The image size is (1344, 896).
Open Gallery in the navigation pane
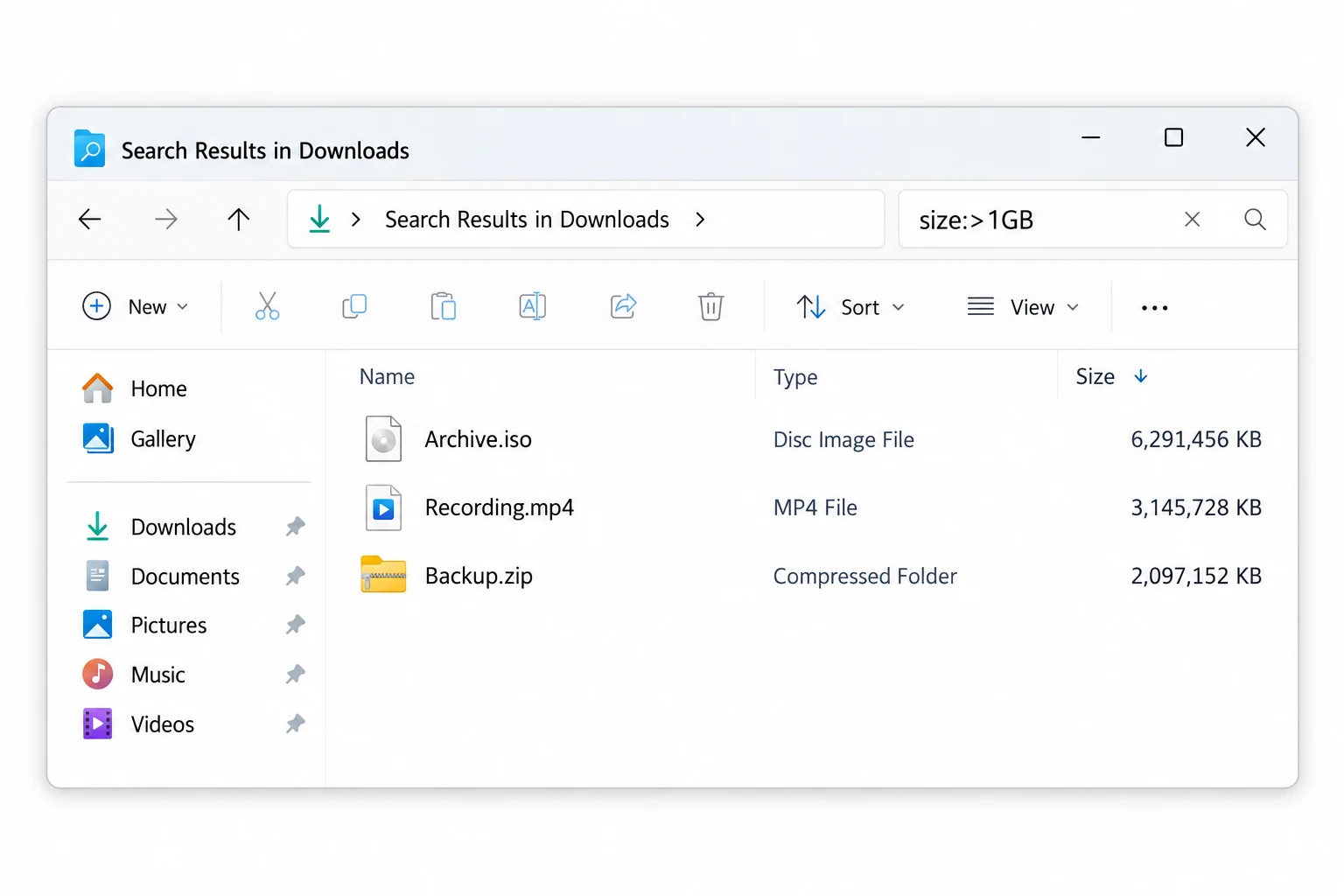click(139, 438)
